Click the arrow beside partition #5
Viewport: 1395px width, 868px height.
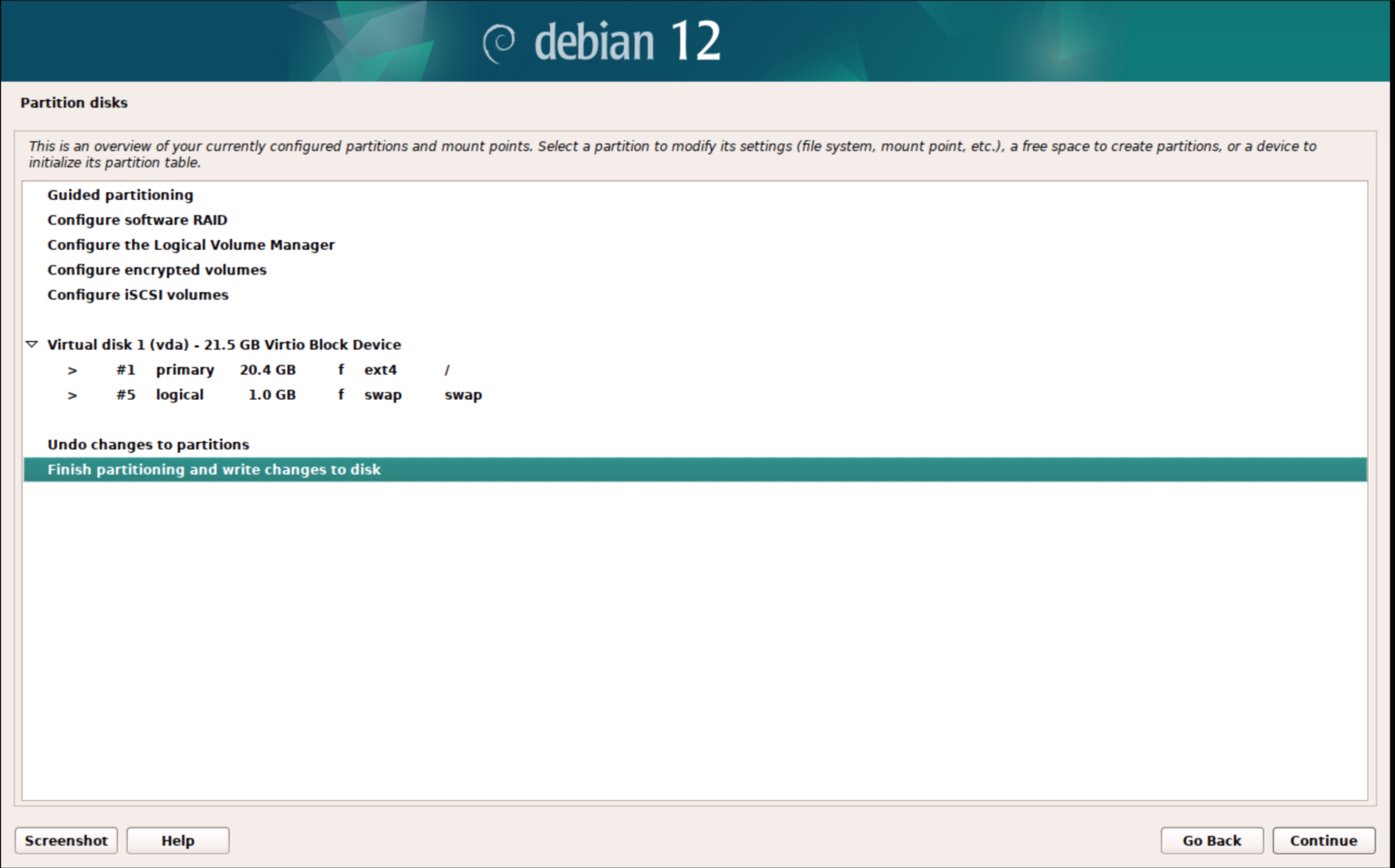[72, 395]
